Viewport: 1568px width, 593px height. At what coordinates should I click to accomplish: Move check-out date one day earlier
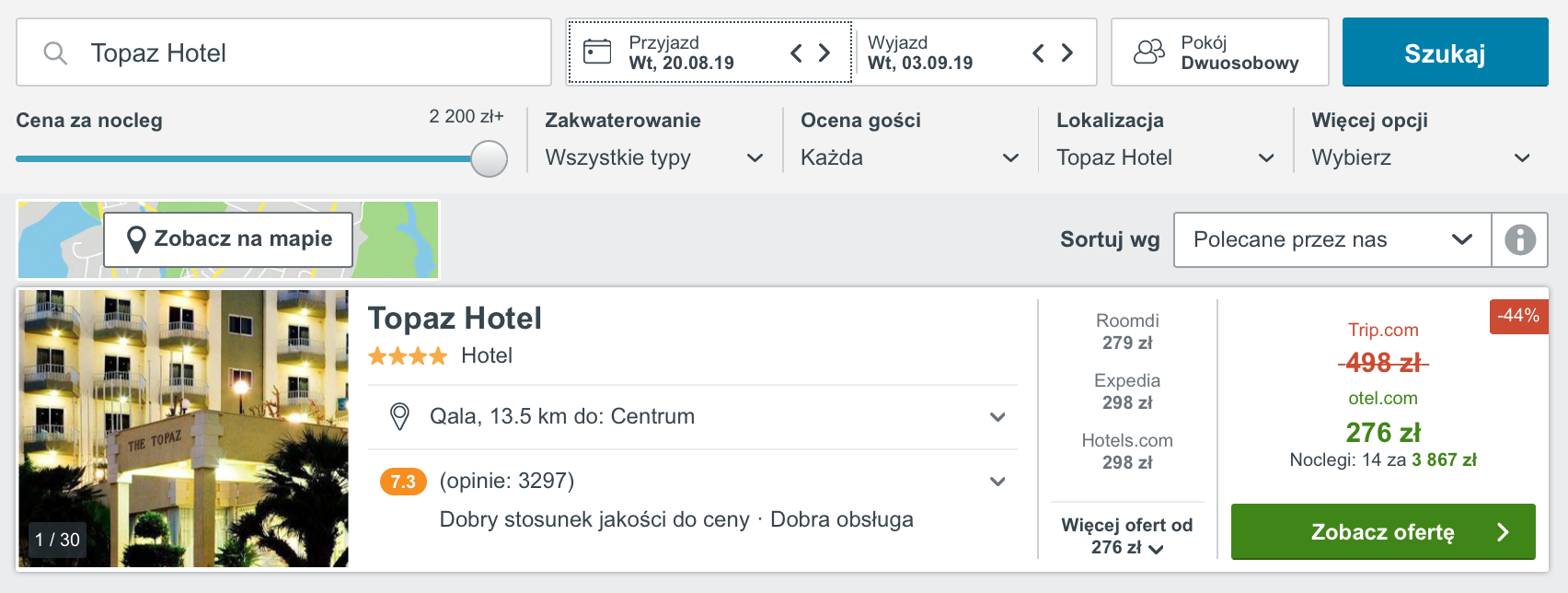point(1038,52)
